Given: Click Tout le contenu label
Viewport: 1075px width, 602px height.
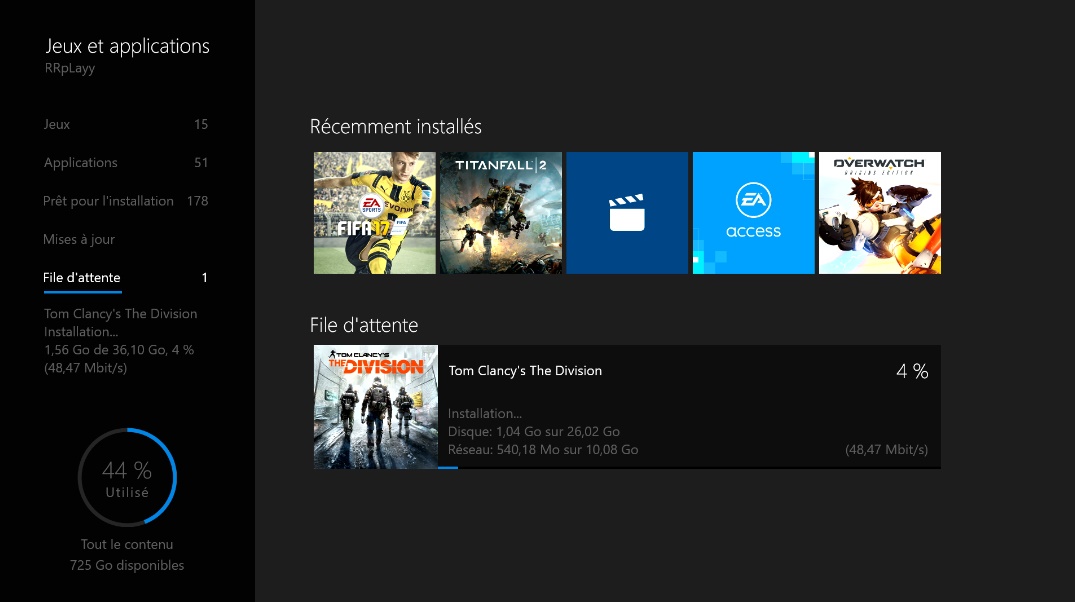Looking at the screenshot, I should pos(127,544).
